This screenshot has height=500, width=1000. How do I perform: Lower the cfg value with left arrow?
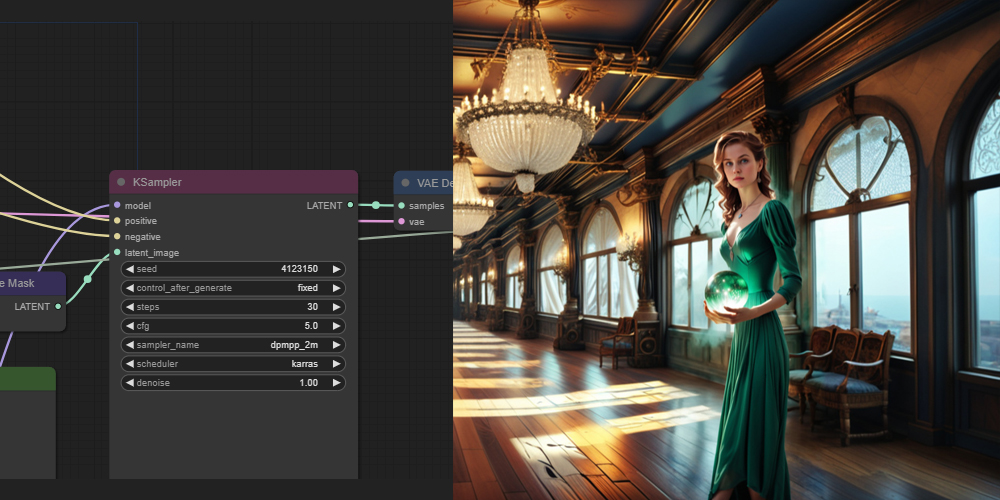click(129, 326)
